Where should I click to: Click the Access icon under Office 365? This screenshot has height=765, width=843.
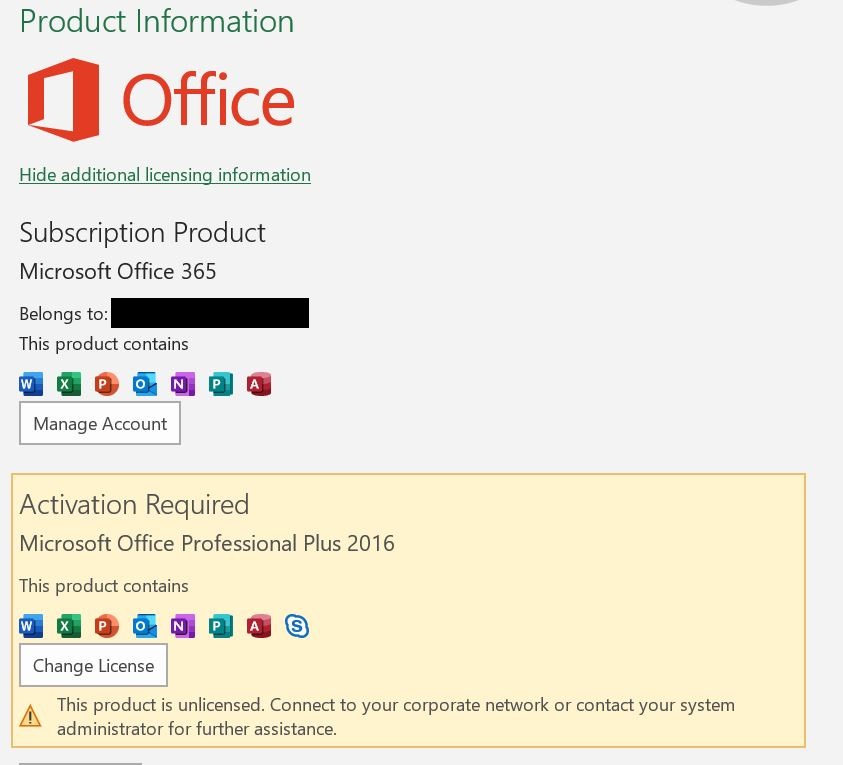259,384
